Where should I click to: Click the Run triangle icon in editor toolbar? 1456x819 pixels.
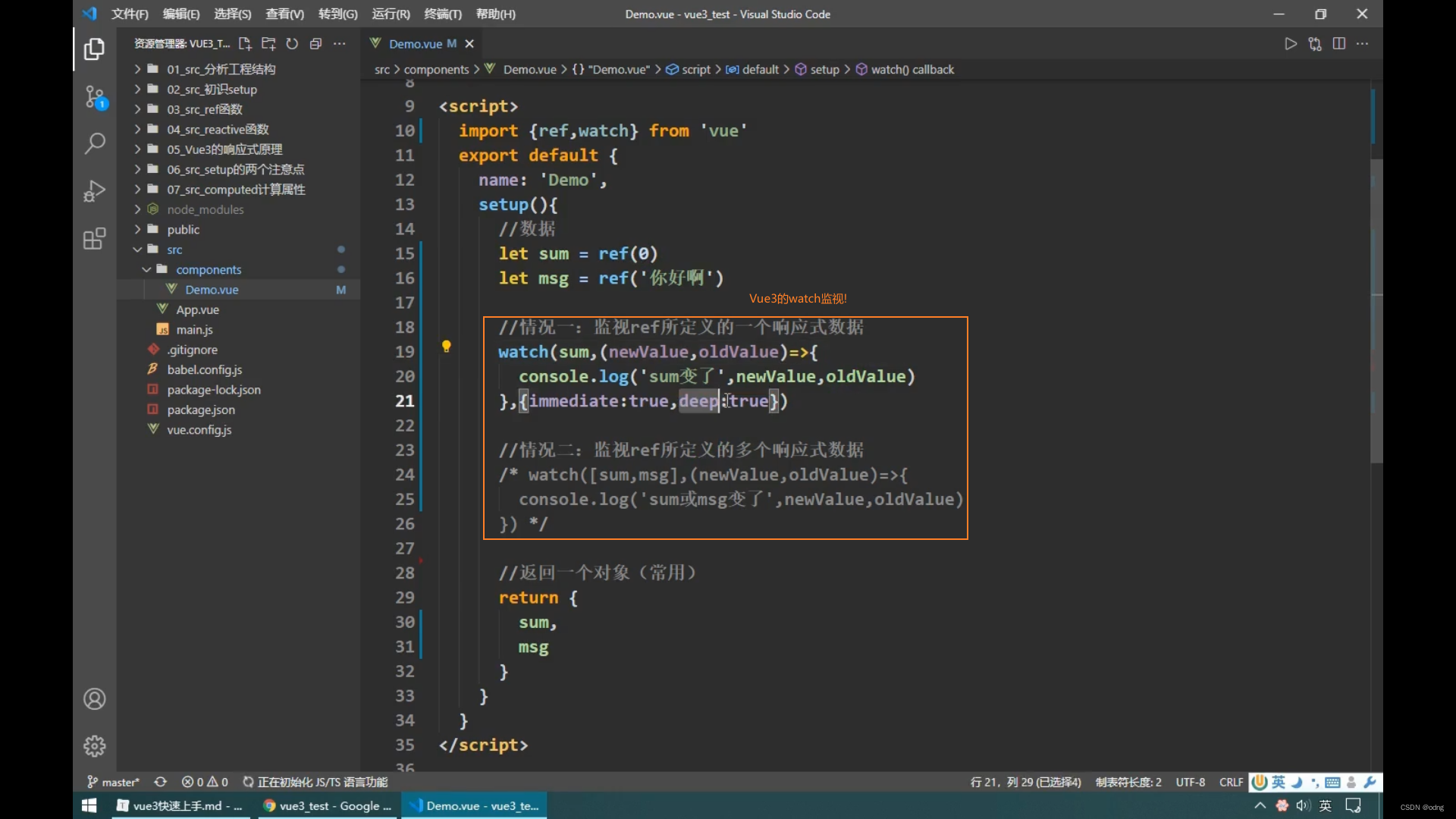[1291, 44]
